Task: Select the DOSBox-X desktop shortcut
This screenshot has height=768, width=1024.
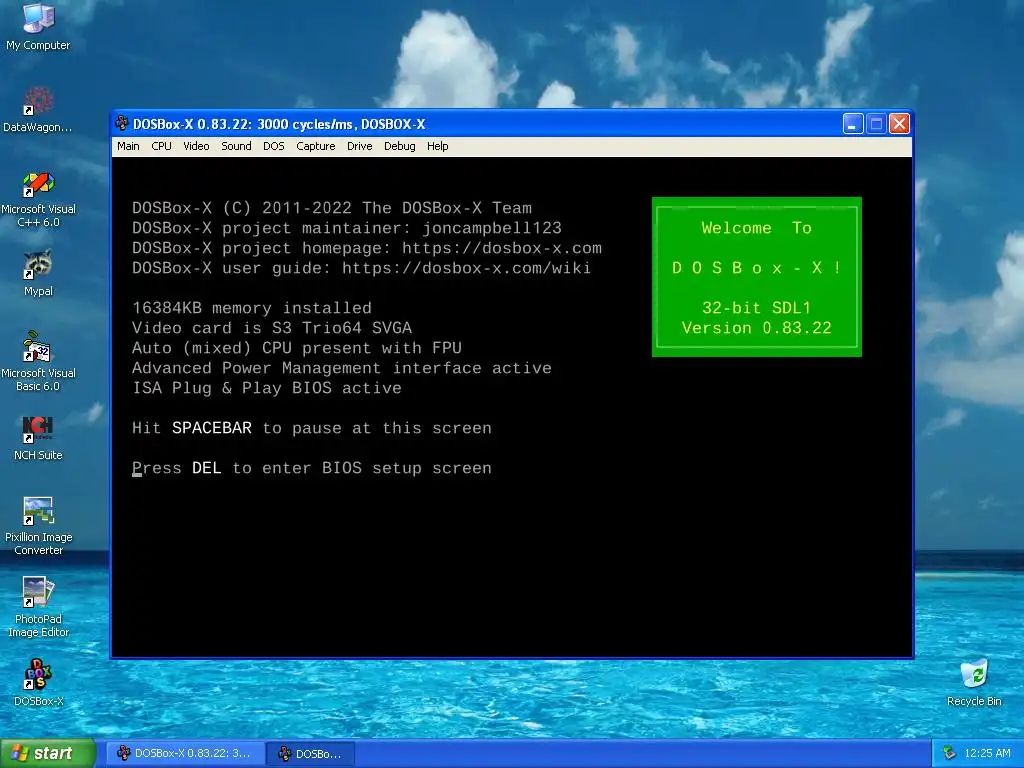Action: pos(38,683)
